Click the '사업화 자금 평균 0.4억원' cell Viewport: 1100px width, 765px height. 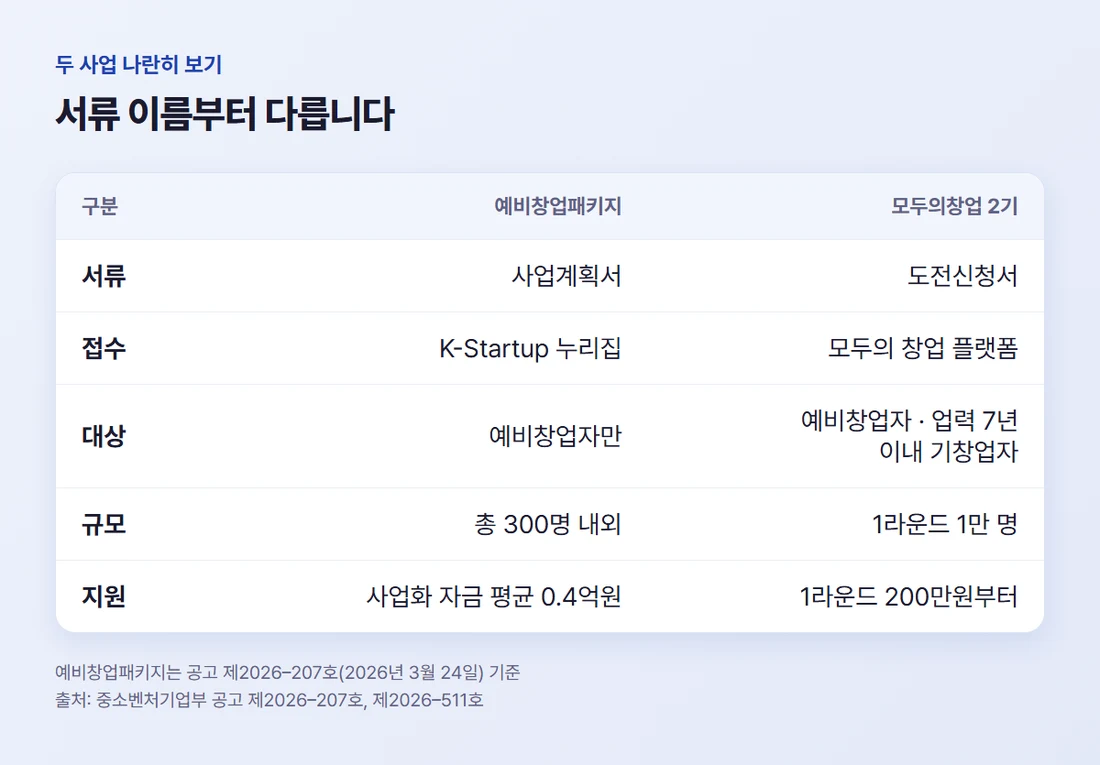[x=494, y=597]
